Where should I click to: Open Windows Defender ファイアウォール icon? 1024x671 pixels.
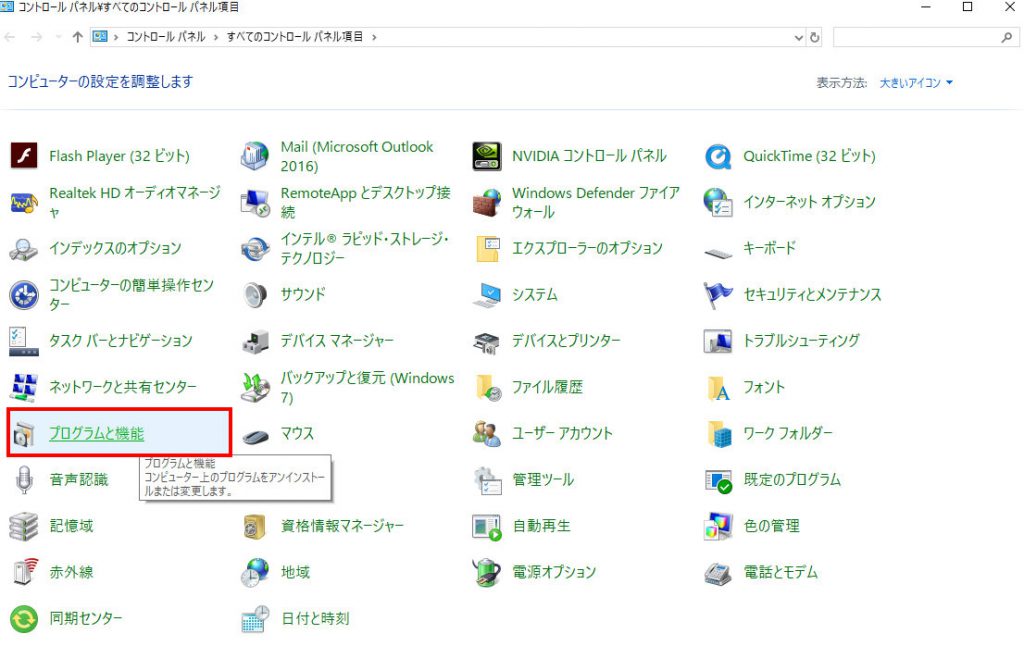click(x=487, y=202)
